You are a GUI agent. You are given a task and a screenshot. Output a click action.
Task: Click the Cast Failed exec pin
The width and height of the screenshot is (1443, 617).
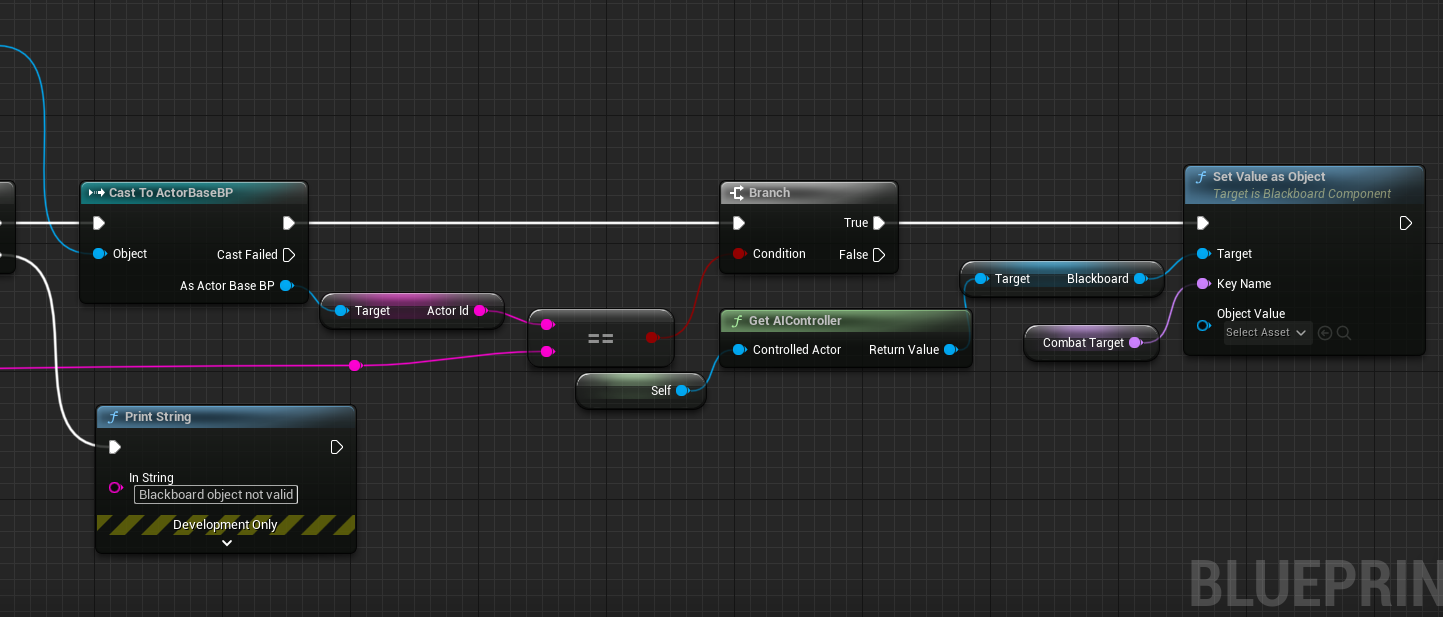click(288, 254)
